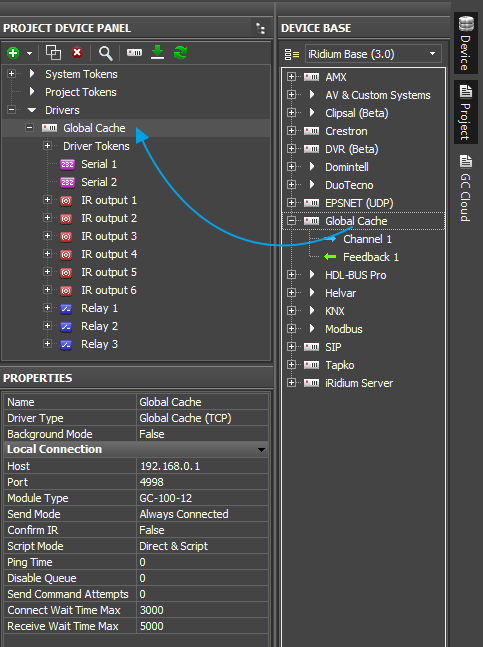Click the green Add device plus icon

click(13, 53)
